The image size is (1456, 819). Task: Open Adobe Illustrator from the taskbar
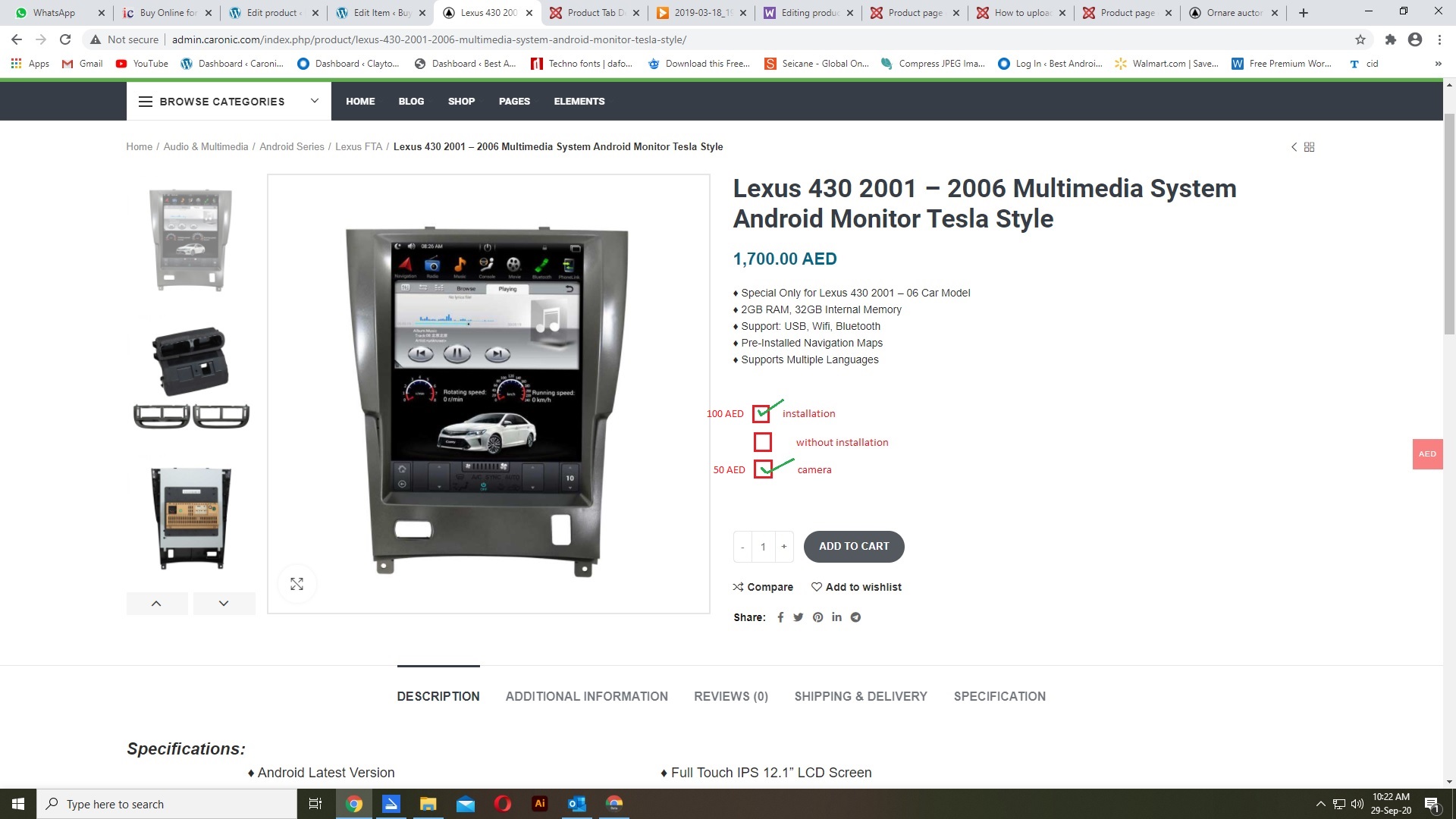(x=540, y=804)
